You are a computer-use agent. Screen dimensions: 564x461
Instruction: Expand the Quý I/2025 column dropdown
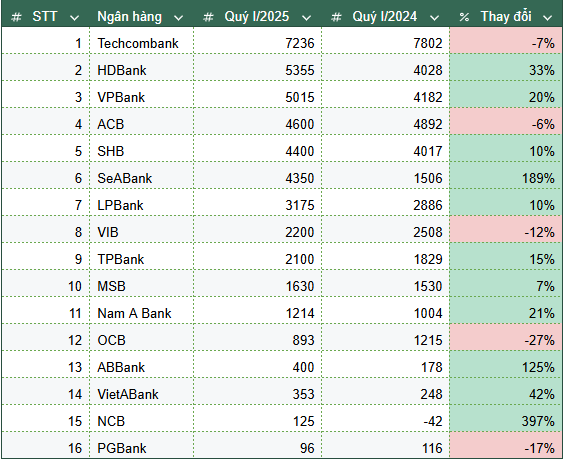[306, 18]
